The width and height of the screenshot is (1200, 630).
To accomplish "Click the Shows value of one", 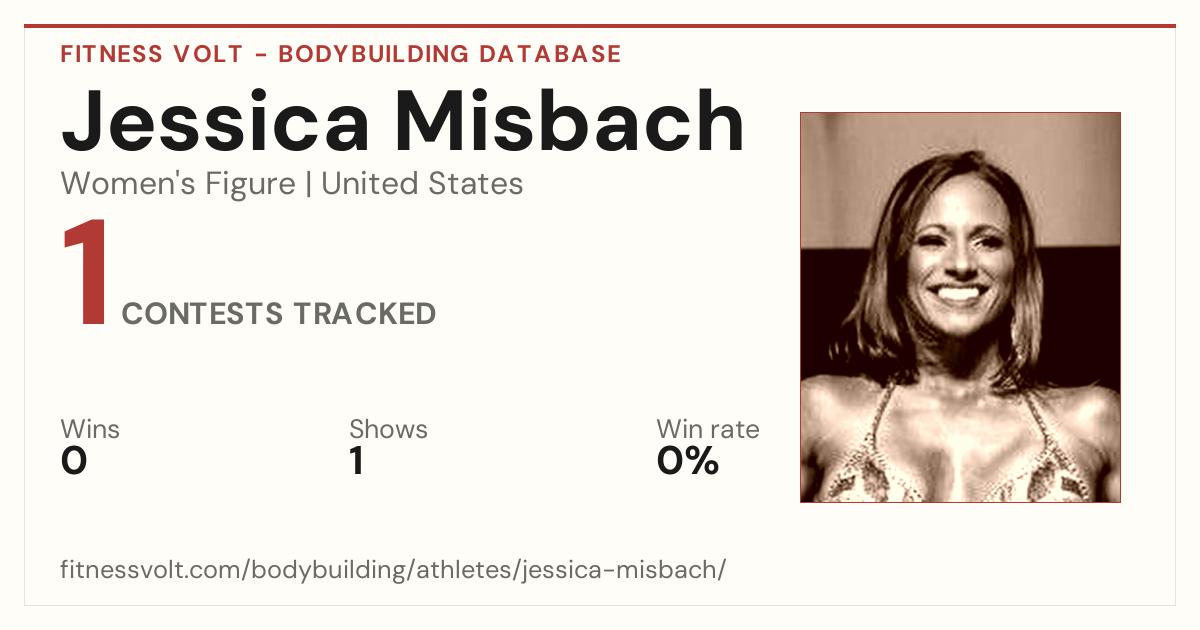I will (356, 461).
